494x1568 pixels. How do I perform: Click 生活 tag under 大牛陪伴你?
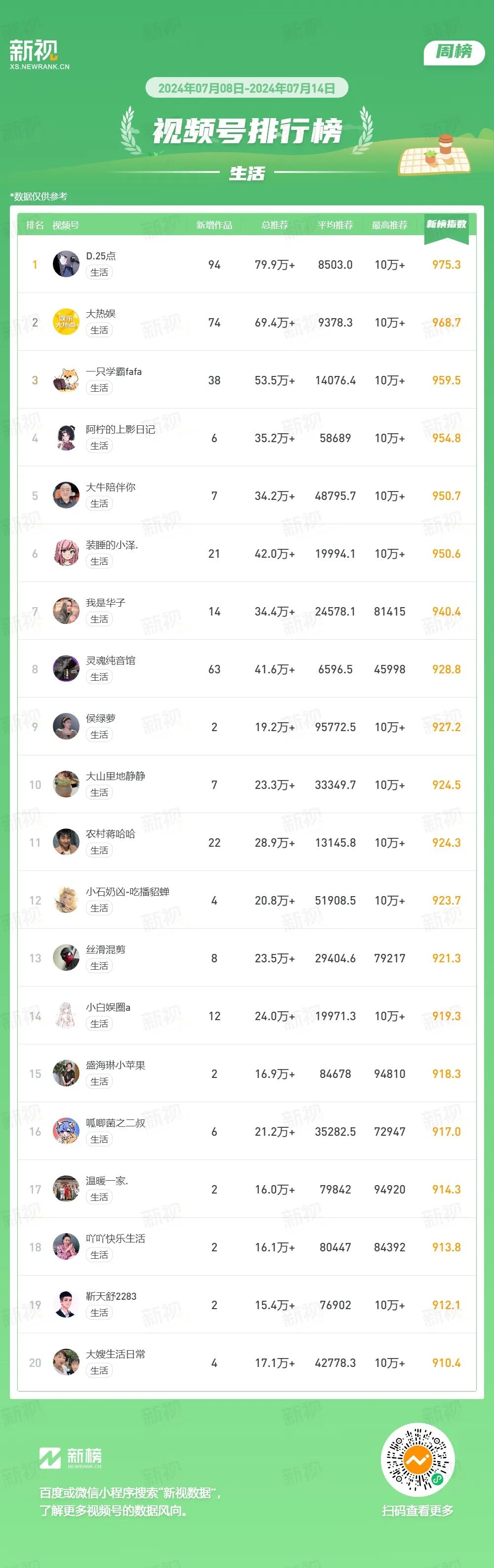click(x=99, y=503)
